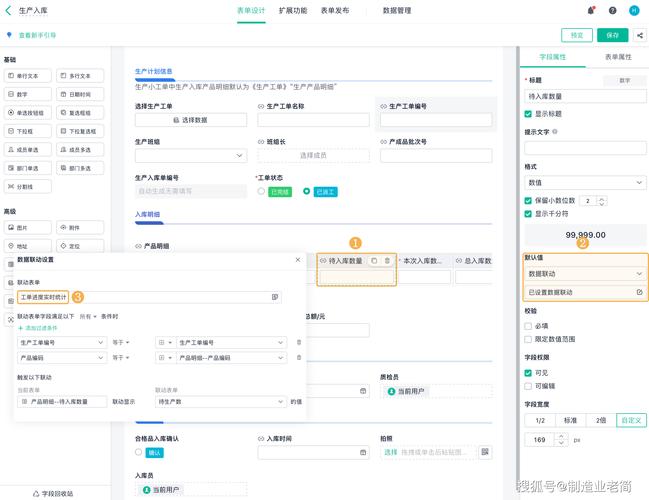
Task: Delete the 生产工单编号 filter condition row
Action: pyautogui.click(x=298, y=342)
